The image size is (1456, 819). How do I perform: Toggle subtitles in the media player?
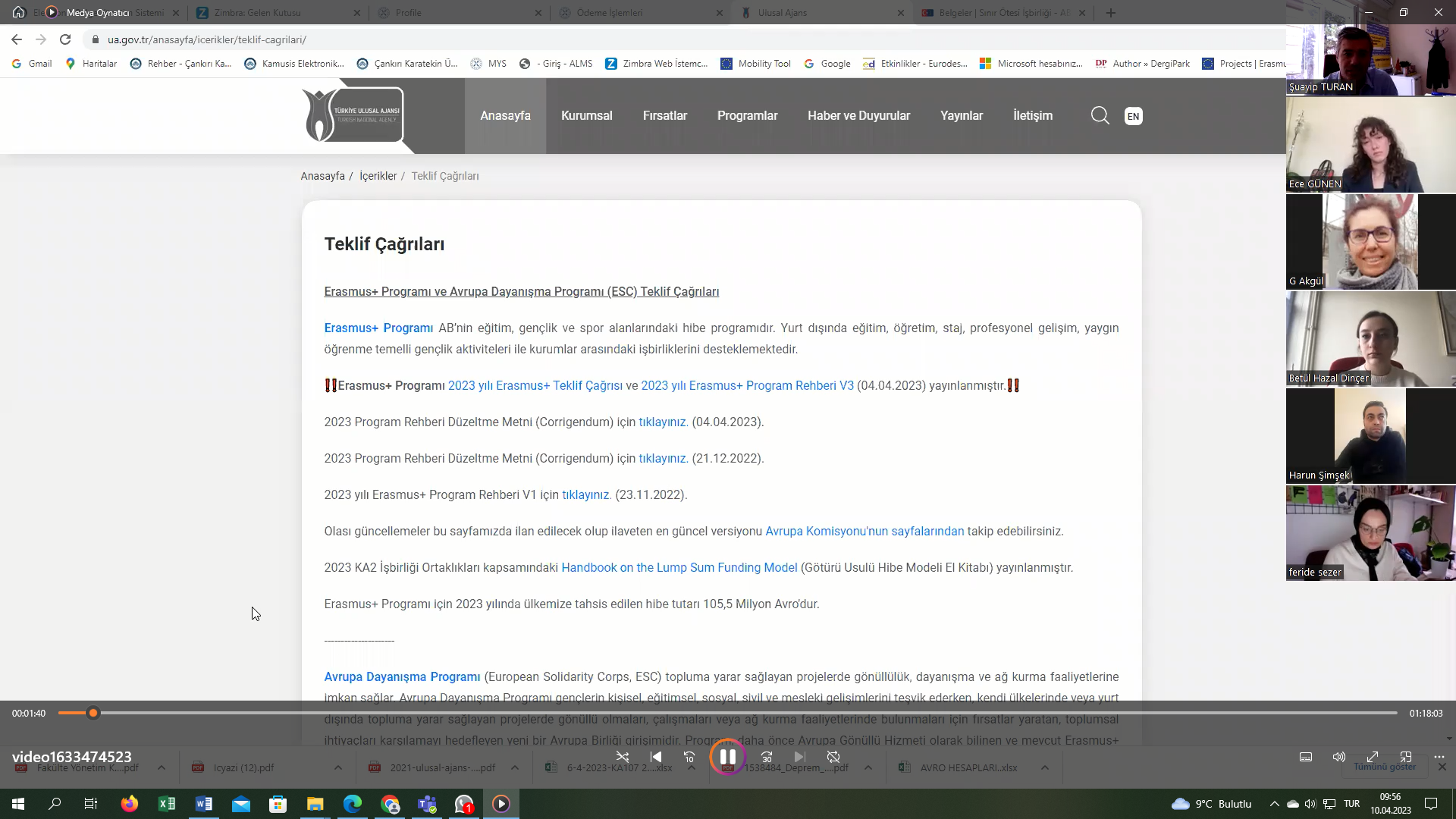click(1306, 757)
